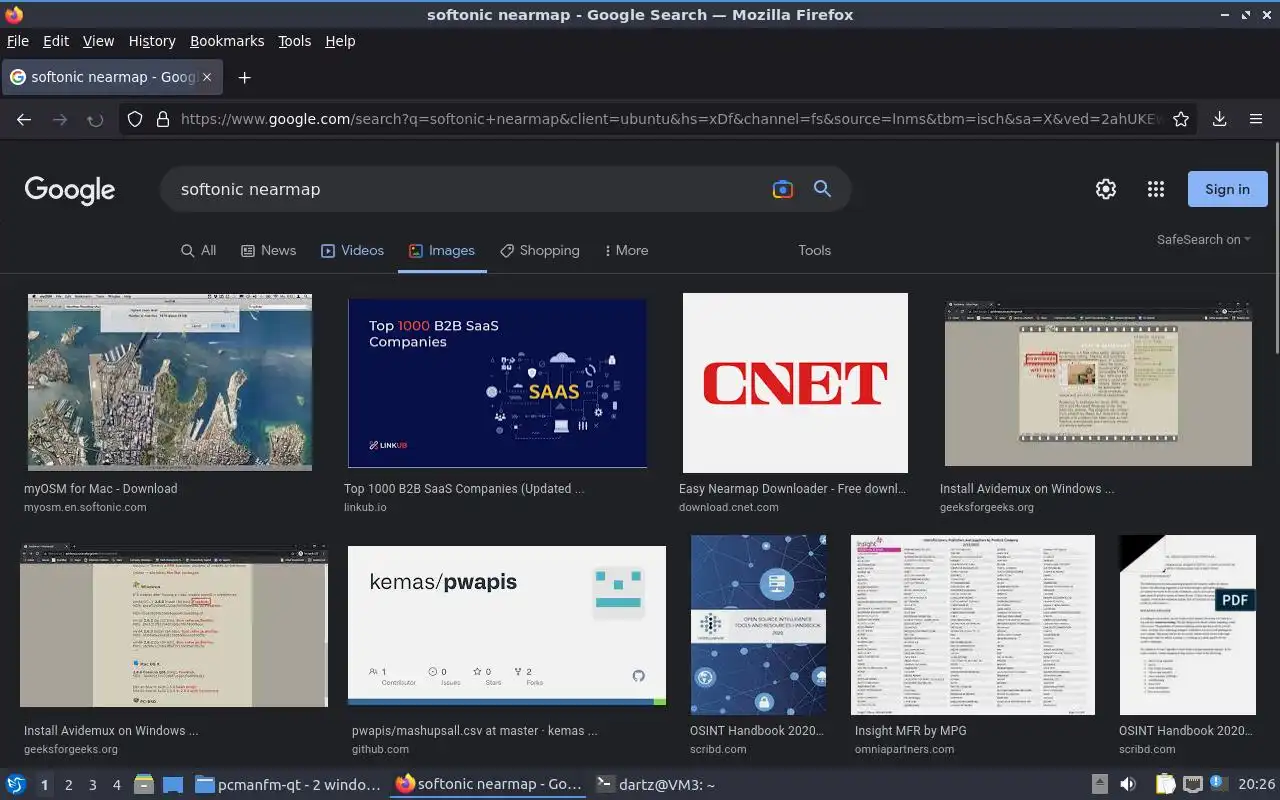Viewport: 1280px width, 800px height.
Task: Open the red CNET logo thumbnail
Action: (x=795, y=383)
